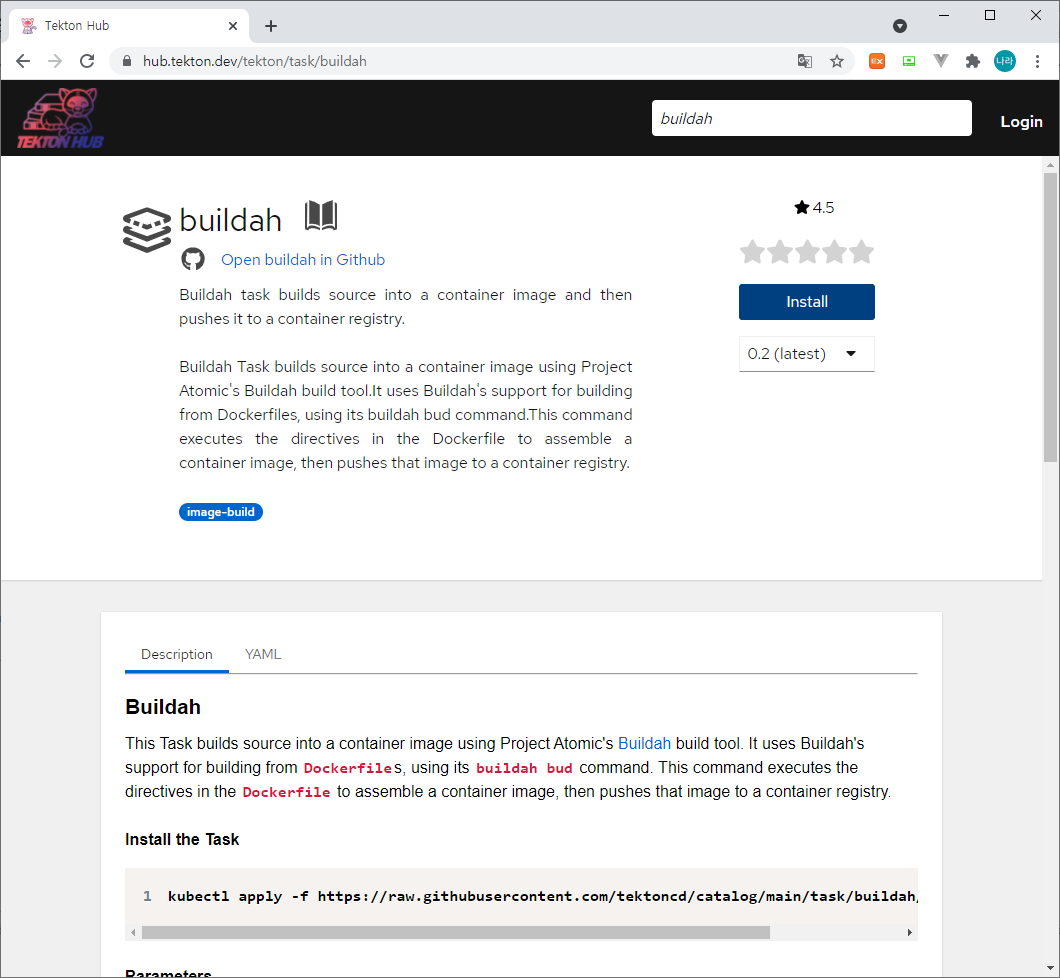This screenshot has width=1060, height=978.
Task: Open the Chrome profile avatar
Action: [x=1005, y=61]
